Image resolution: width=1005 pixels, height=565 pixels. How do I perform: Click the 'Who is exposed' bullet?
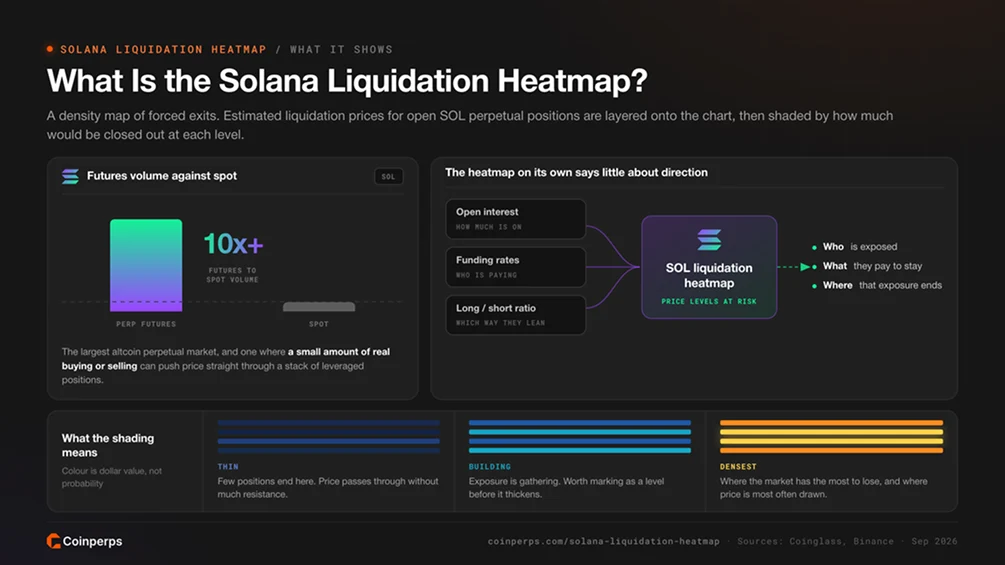pyautogui.click(x=854, y=247)
